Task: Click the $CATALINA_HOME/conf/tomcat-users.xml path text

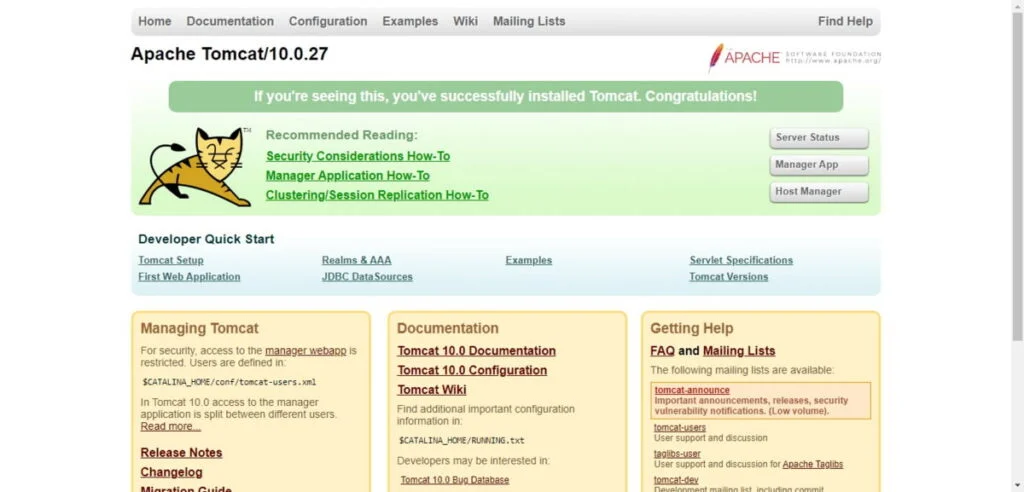Action: 229,382
